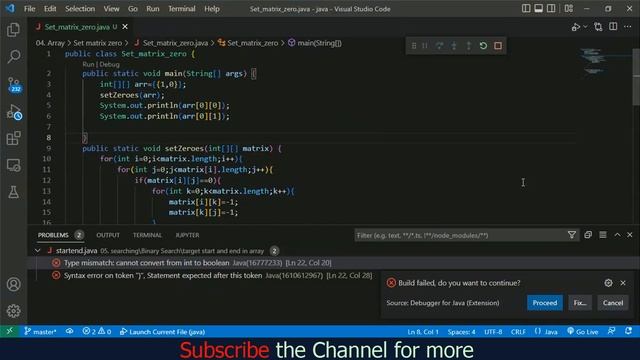Click Step Into in debug toolbar

[454, 46]
